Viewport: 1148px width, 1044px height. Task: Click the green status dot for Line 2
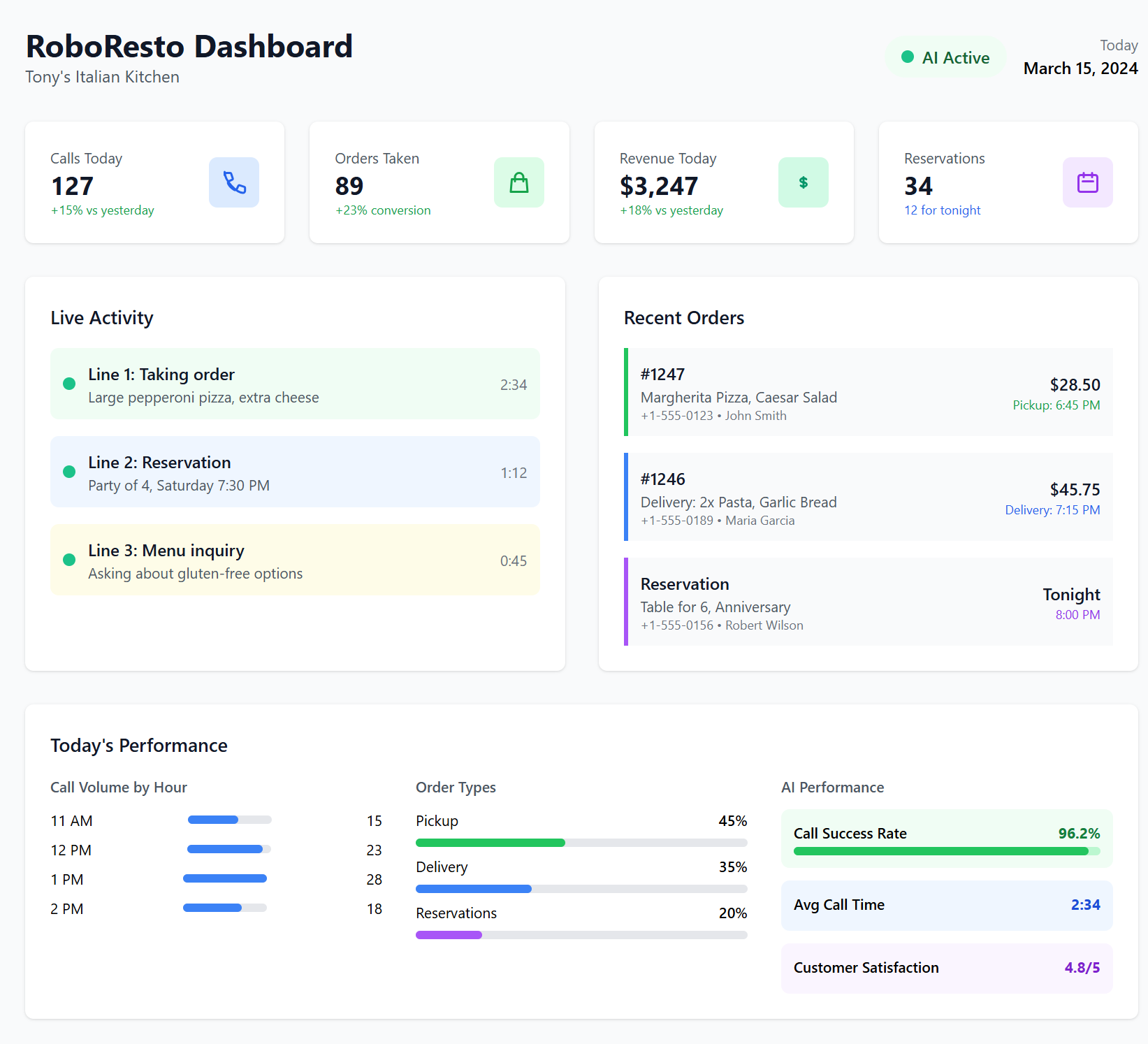coord(69,472)
